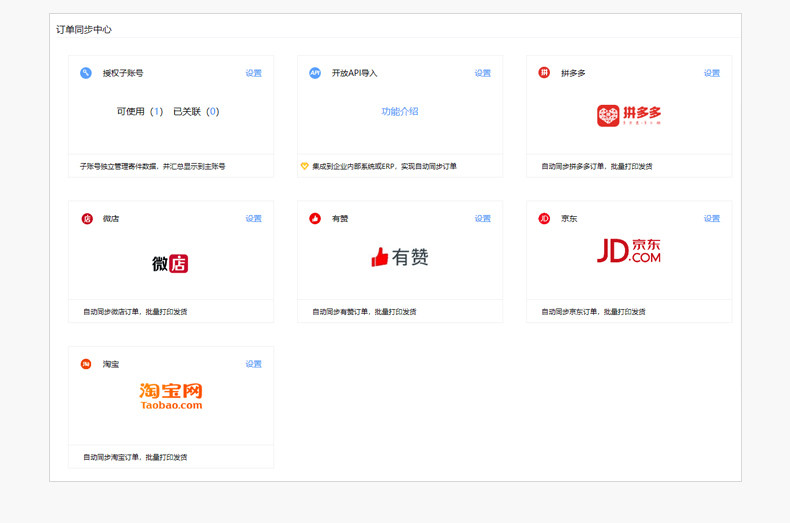Click the 授权子账号 card title

[x=123, y=73]
